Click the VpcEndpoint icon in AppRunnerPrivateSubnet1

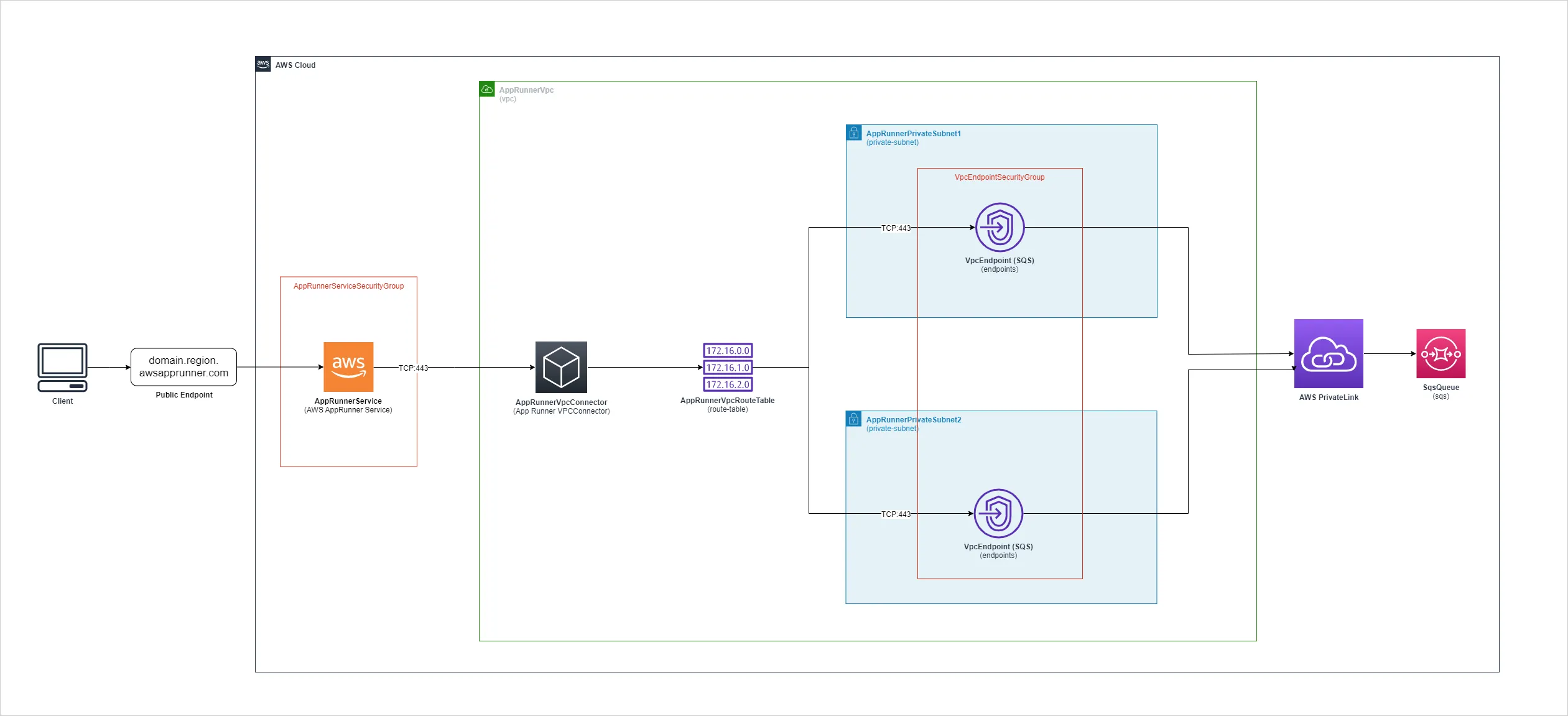tap(1000, 227)
